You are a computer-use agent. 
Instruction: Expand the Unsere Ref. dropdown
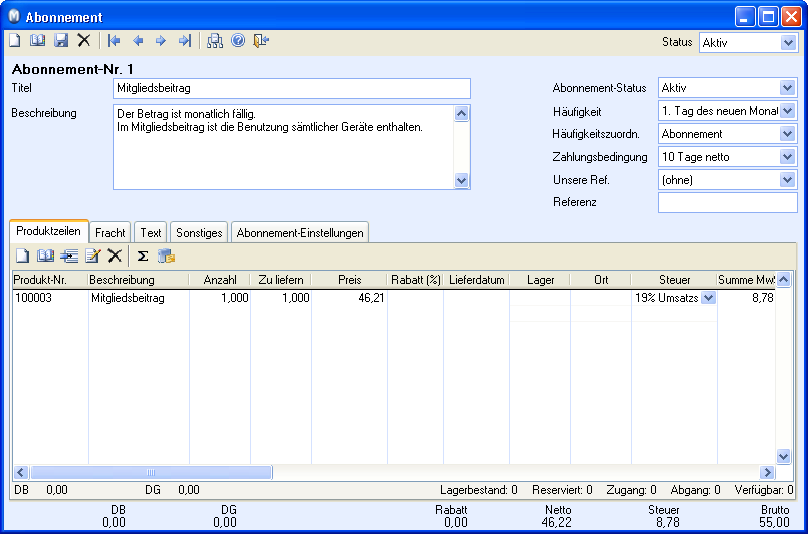point(787,180)
